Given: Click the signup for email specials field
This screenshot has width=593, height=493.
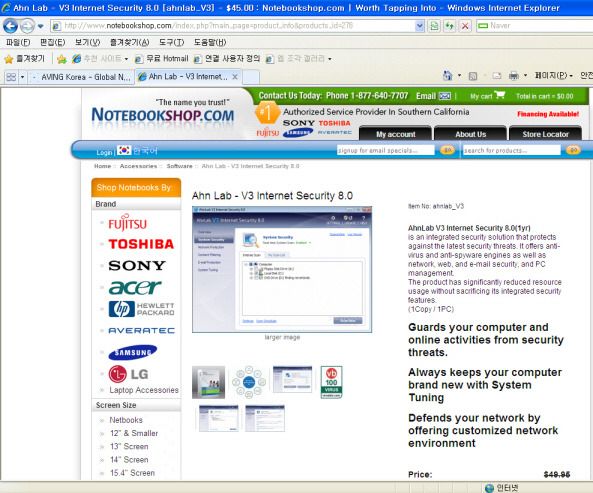Looking at the screenshot, I should [386, 150].
